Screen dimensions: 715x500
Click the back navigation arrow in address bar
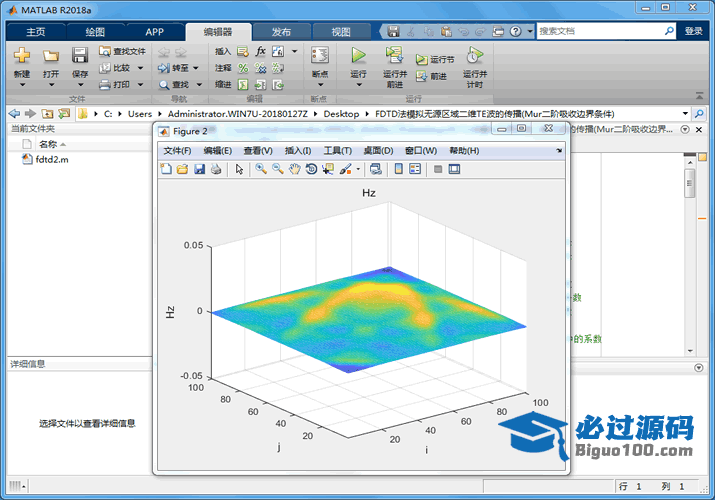tap(15, 113)
